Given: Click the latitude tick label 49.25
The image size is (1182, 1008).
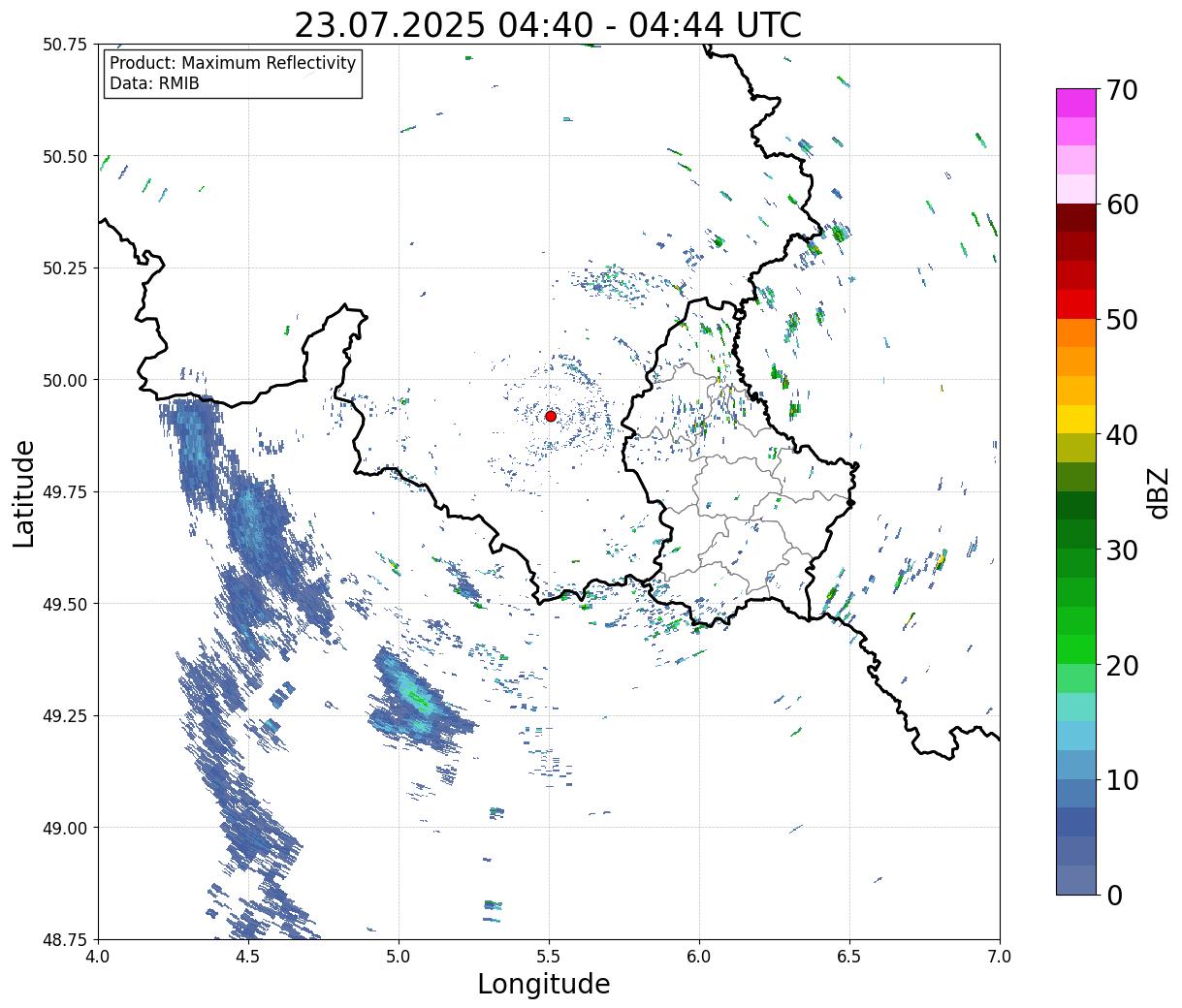Looking at the screenshot, I should pos(65,715).
